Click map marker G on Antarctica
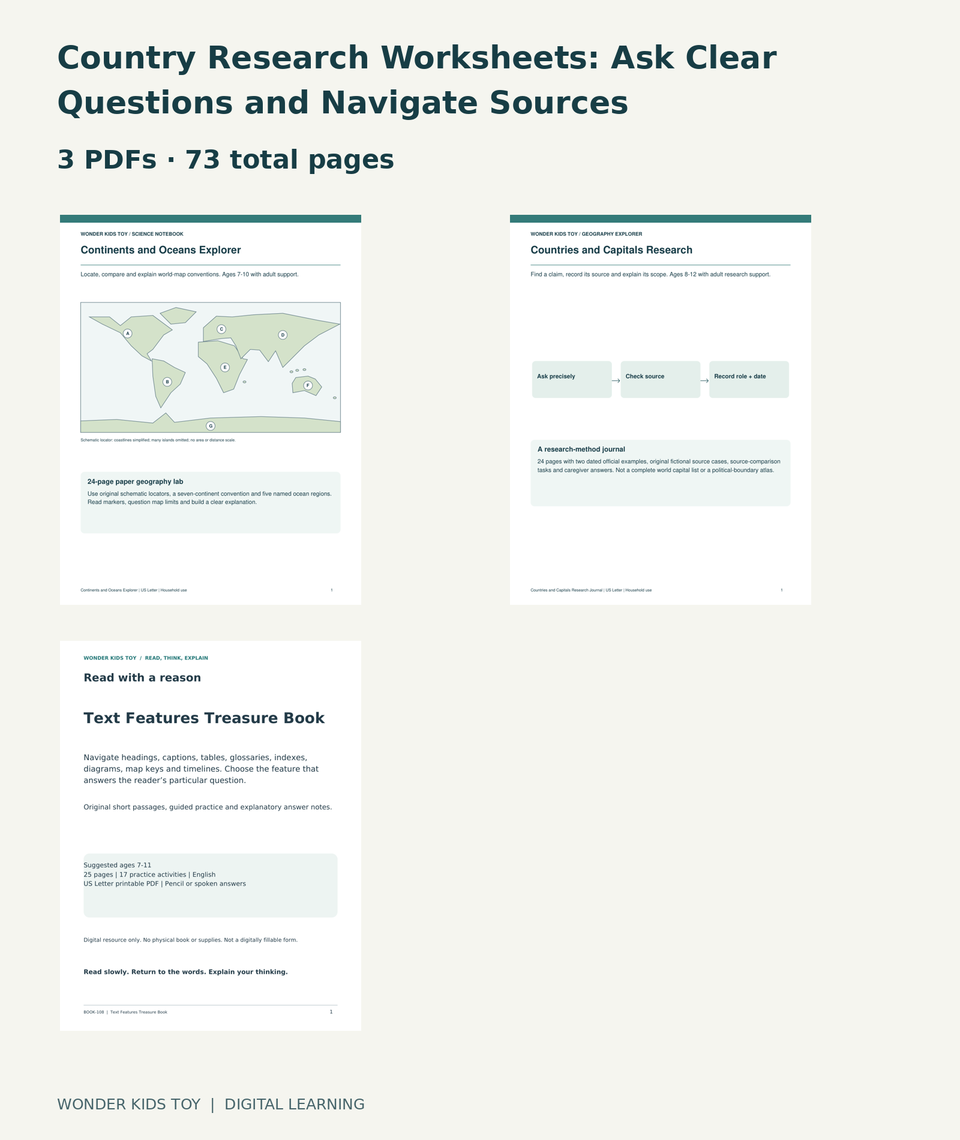Viewport: 960px width, 1140px height. (x=210, y=426)
